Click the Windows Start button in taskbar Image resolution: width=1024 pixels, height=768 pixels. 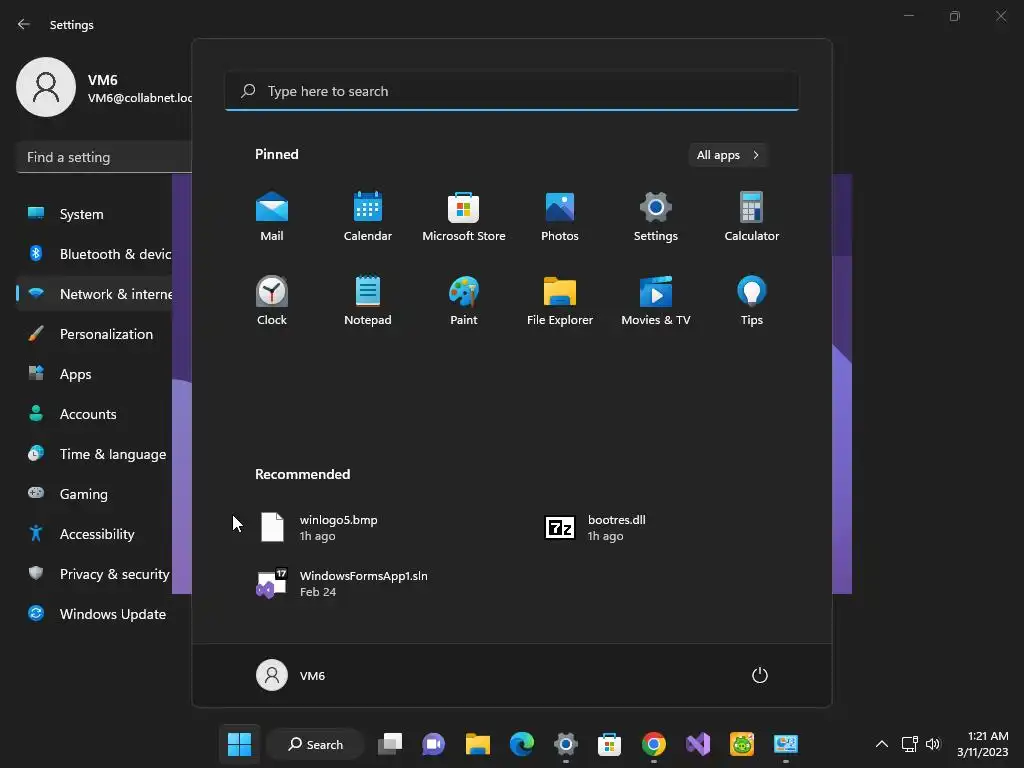click(x=239, y=744)
